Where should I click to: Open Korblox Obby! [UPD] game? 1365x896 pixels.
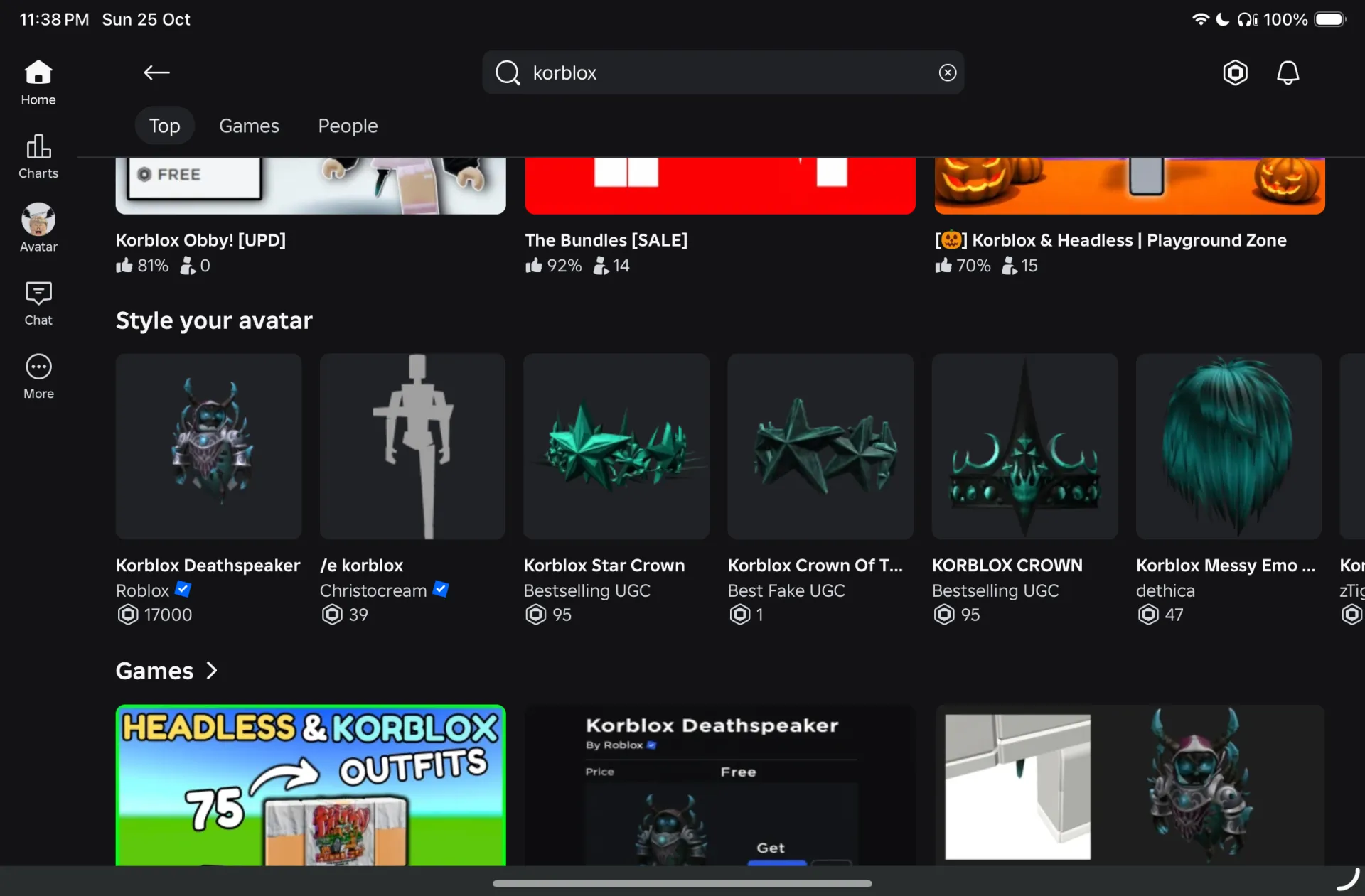click(x=311, y=186)
